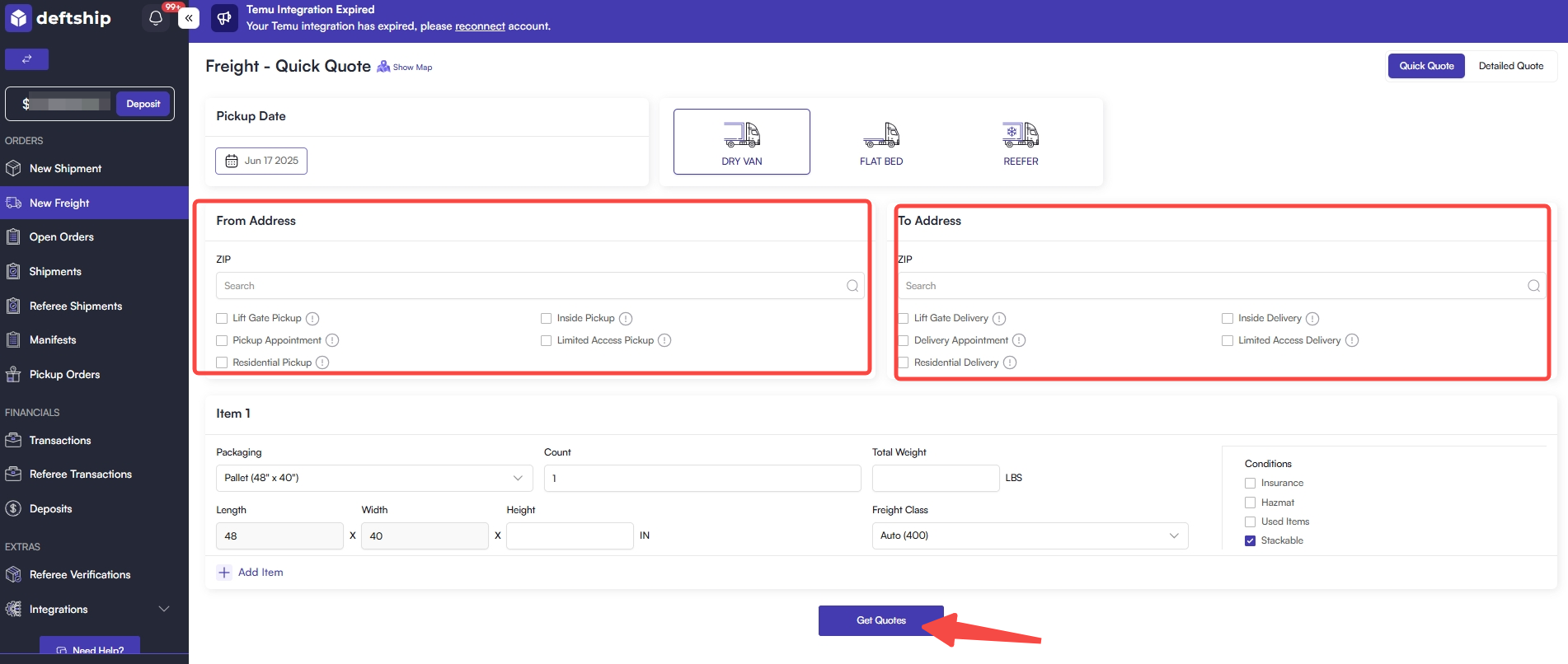Toggle the Insurance condition checkbox

(x=1250, y=484)
